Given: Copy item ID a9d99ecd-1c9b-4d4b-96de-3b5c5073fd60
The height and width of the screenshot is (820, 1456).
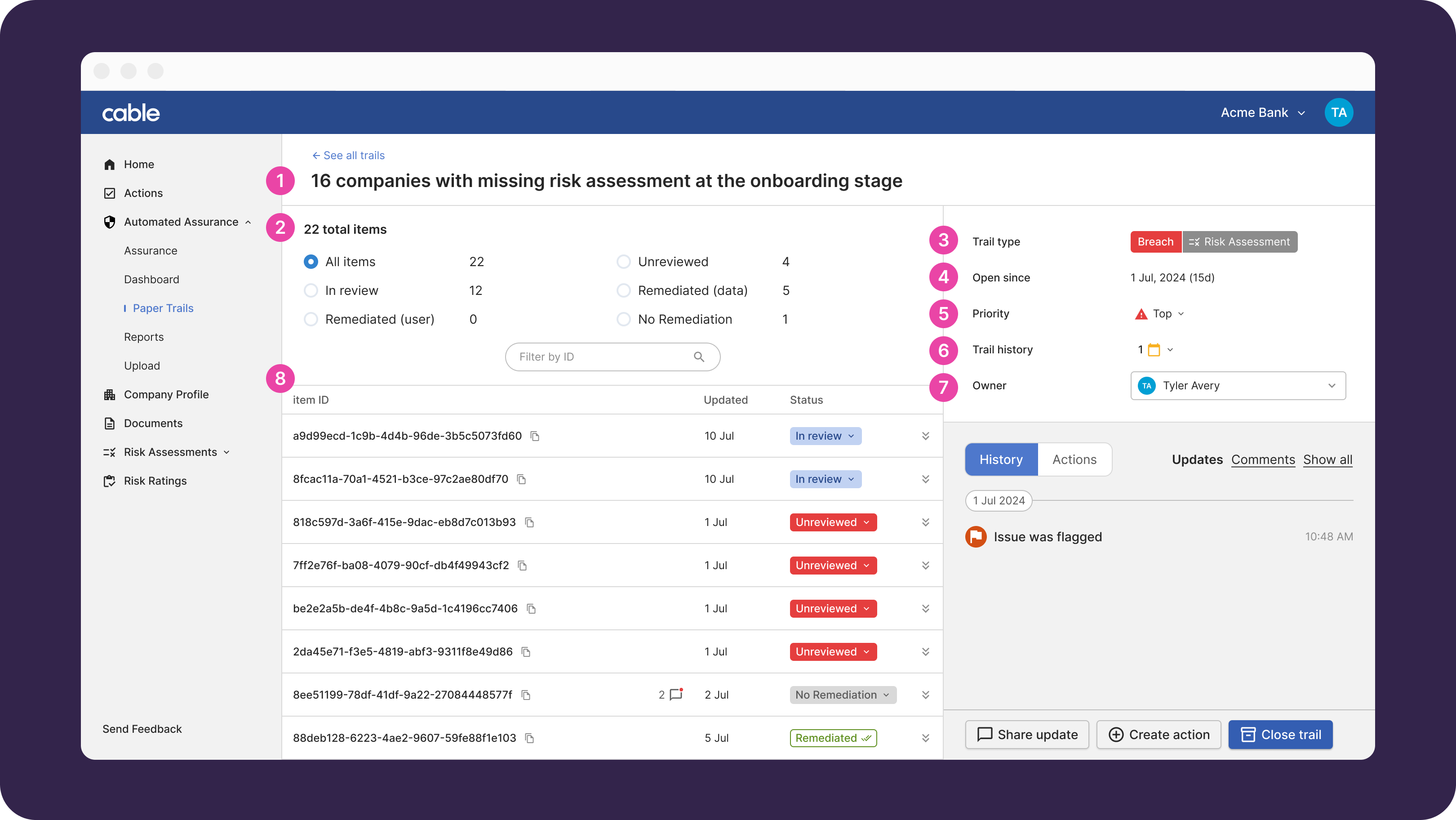Looking at the screenshot, I should coord(535,436).
